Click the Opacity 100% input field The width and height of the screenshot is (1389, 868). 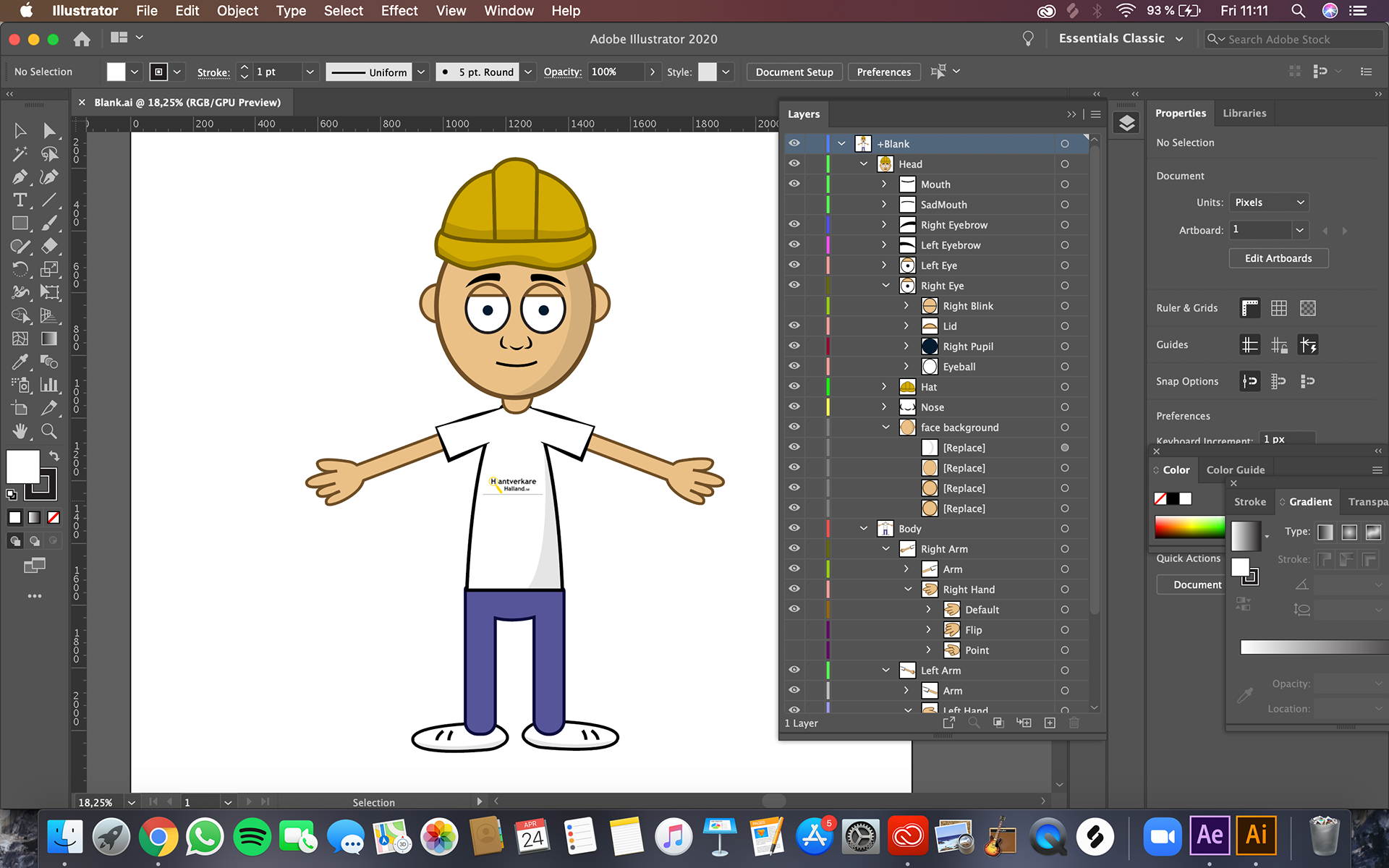pos(615,72)
